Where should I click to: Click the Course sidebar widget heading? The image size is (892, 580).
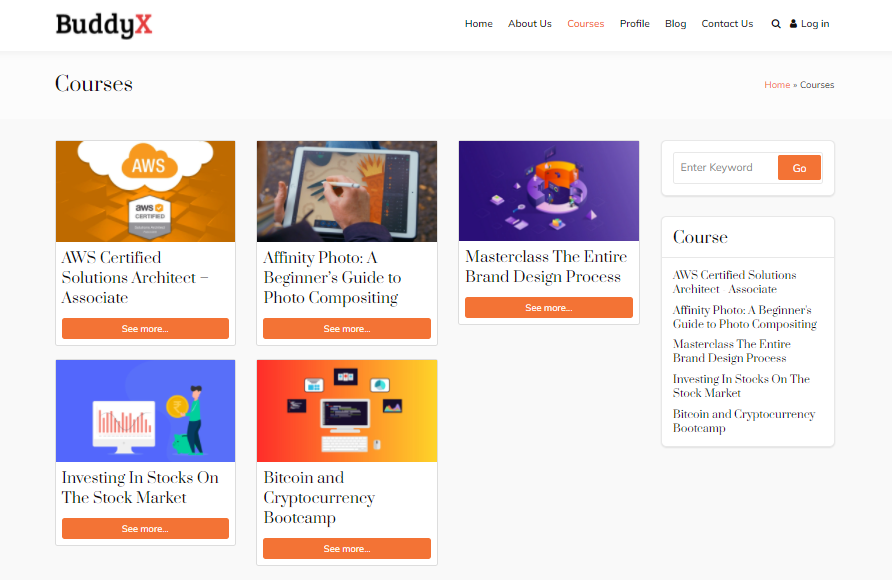(x=700, y=237)
